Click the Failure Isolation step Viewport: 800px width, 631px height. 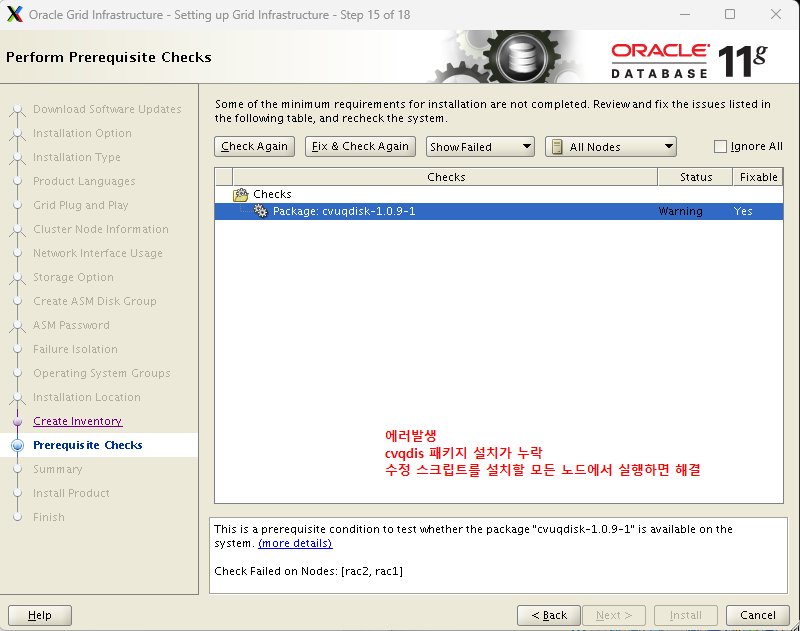click(x=75, y=349)
